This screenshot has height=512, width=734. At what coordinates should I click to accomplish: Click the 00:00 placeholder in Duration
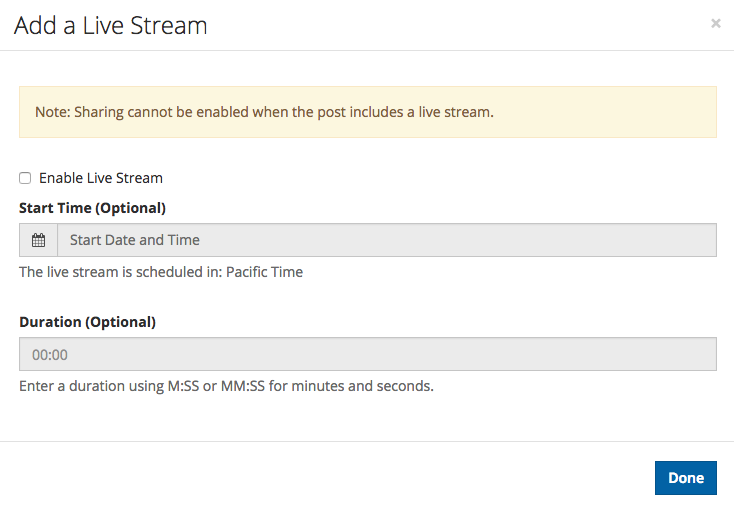point(50,355)
